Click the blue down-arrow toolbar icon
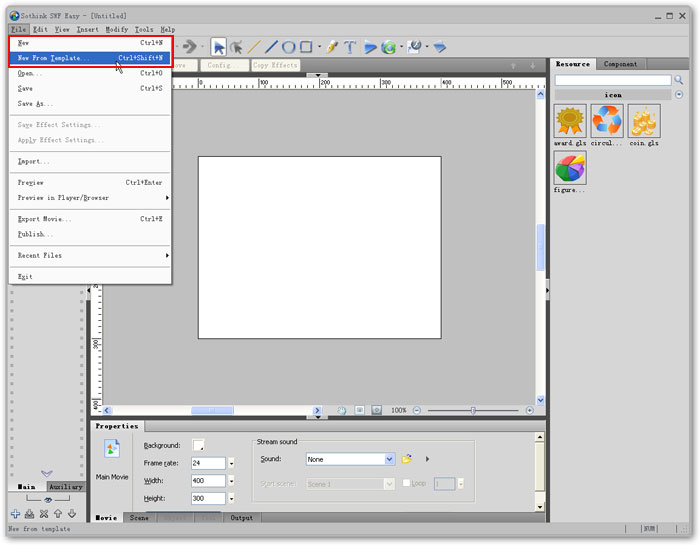The image size is (700, 545). pos(440,47)
